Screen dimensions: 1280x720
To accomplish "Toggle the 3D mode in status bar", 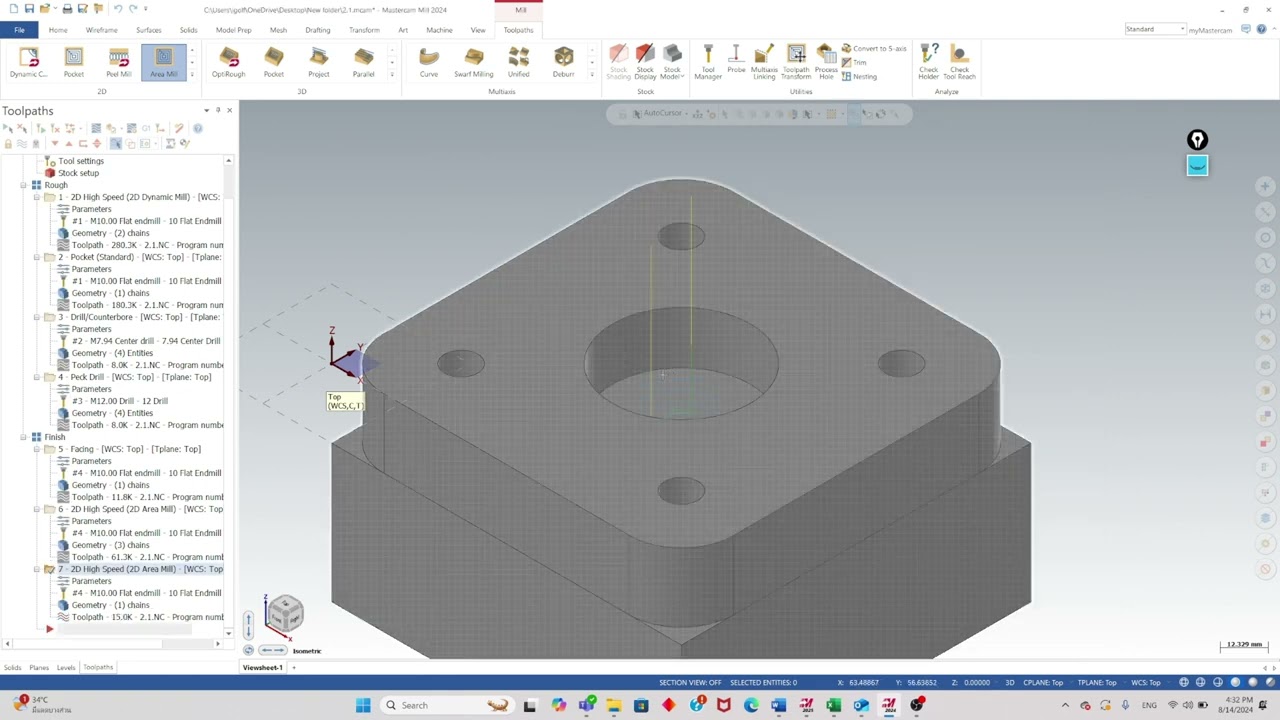I will point(1009,683).
